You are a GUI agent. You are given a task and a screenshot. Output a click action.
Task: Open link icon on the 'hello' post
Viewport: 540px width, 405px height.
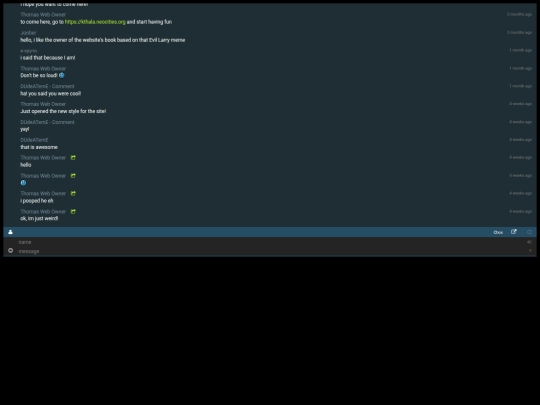click(73, 157)
